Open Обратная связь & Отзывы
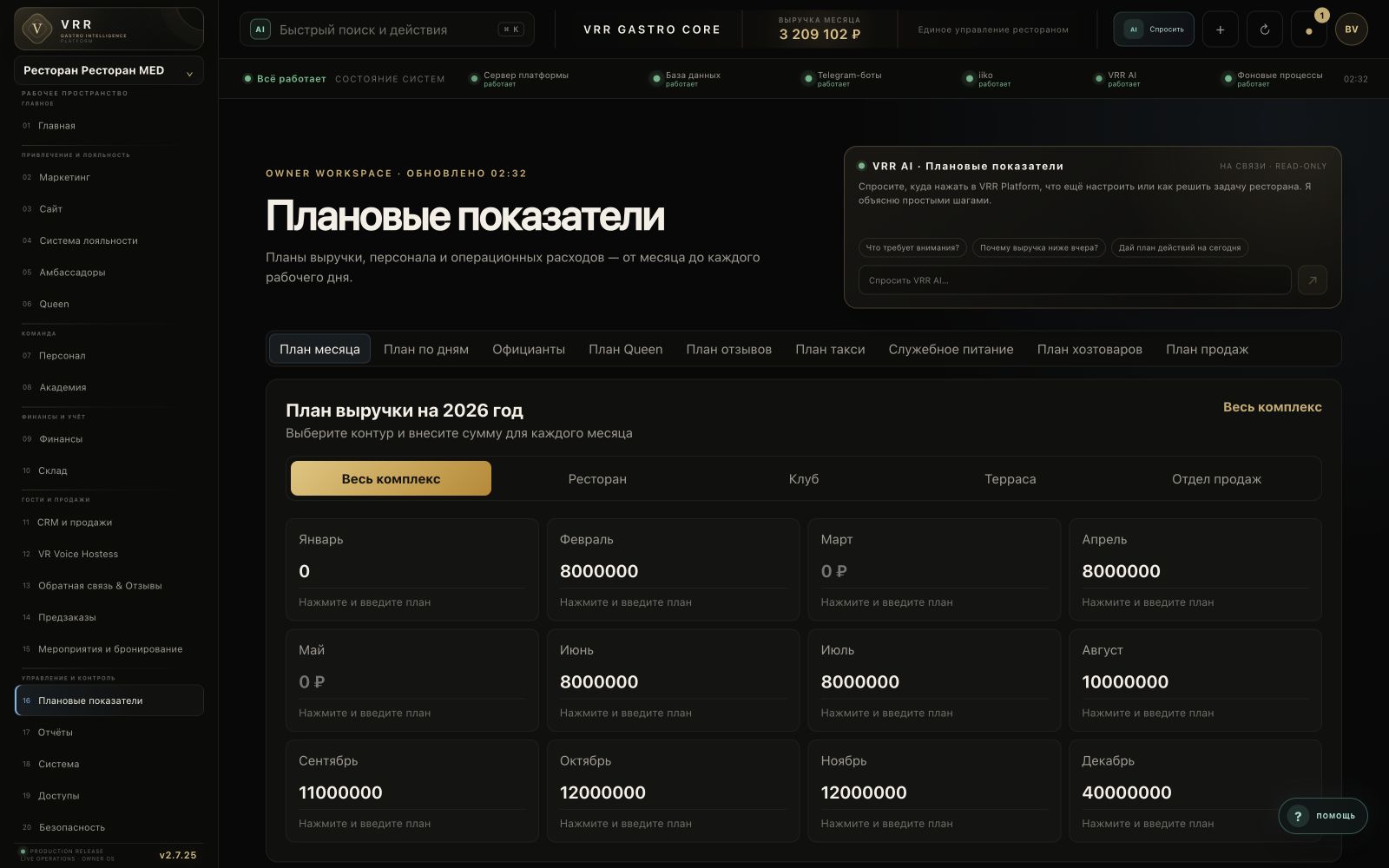Image resolution: width=1389 pixels, height=868 pixels. 109,586
